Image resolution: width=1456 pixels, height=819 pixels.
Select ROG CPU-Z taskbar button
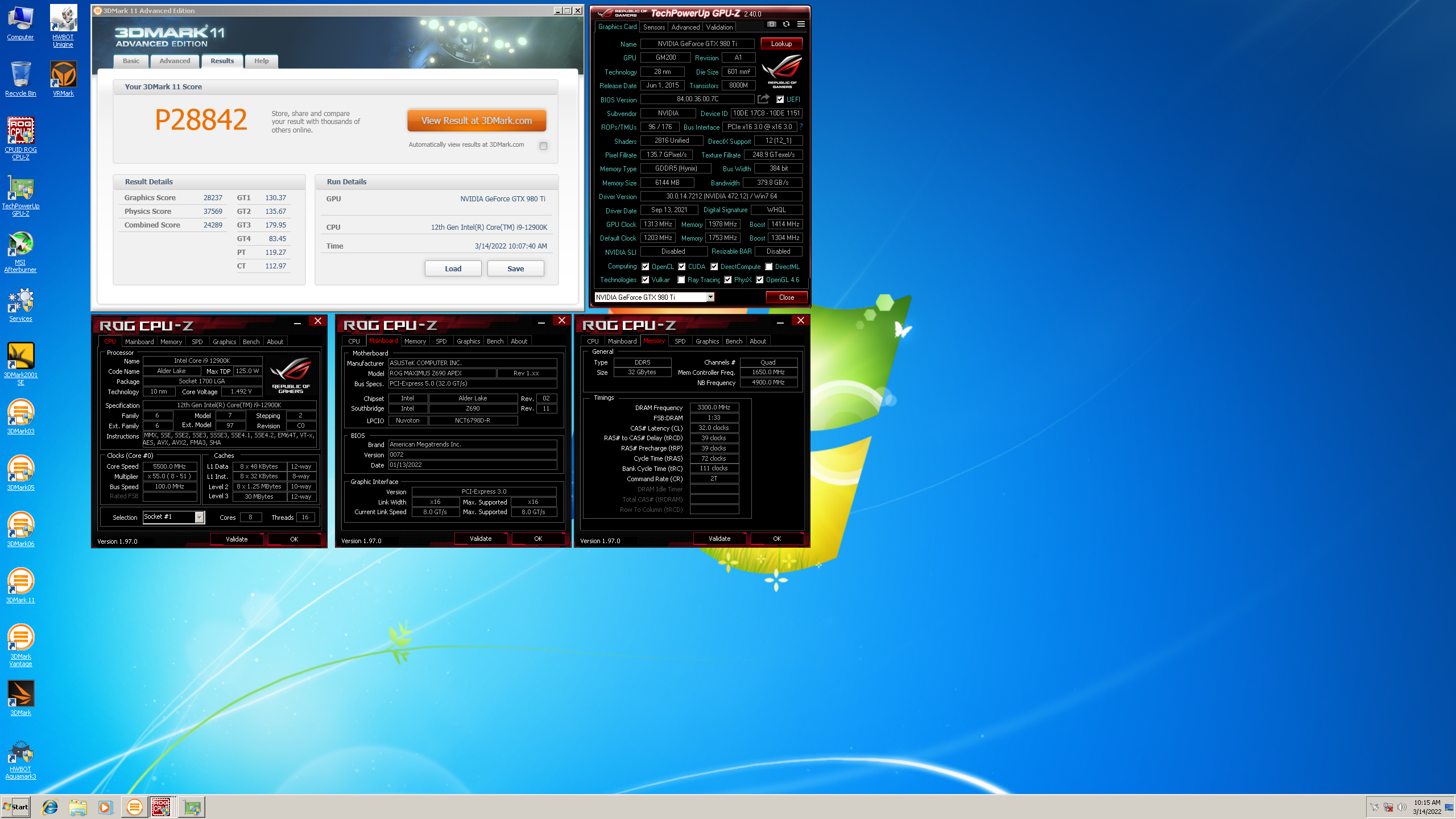[x=162, y=806]
